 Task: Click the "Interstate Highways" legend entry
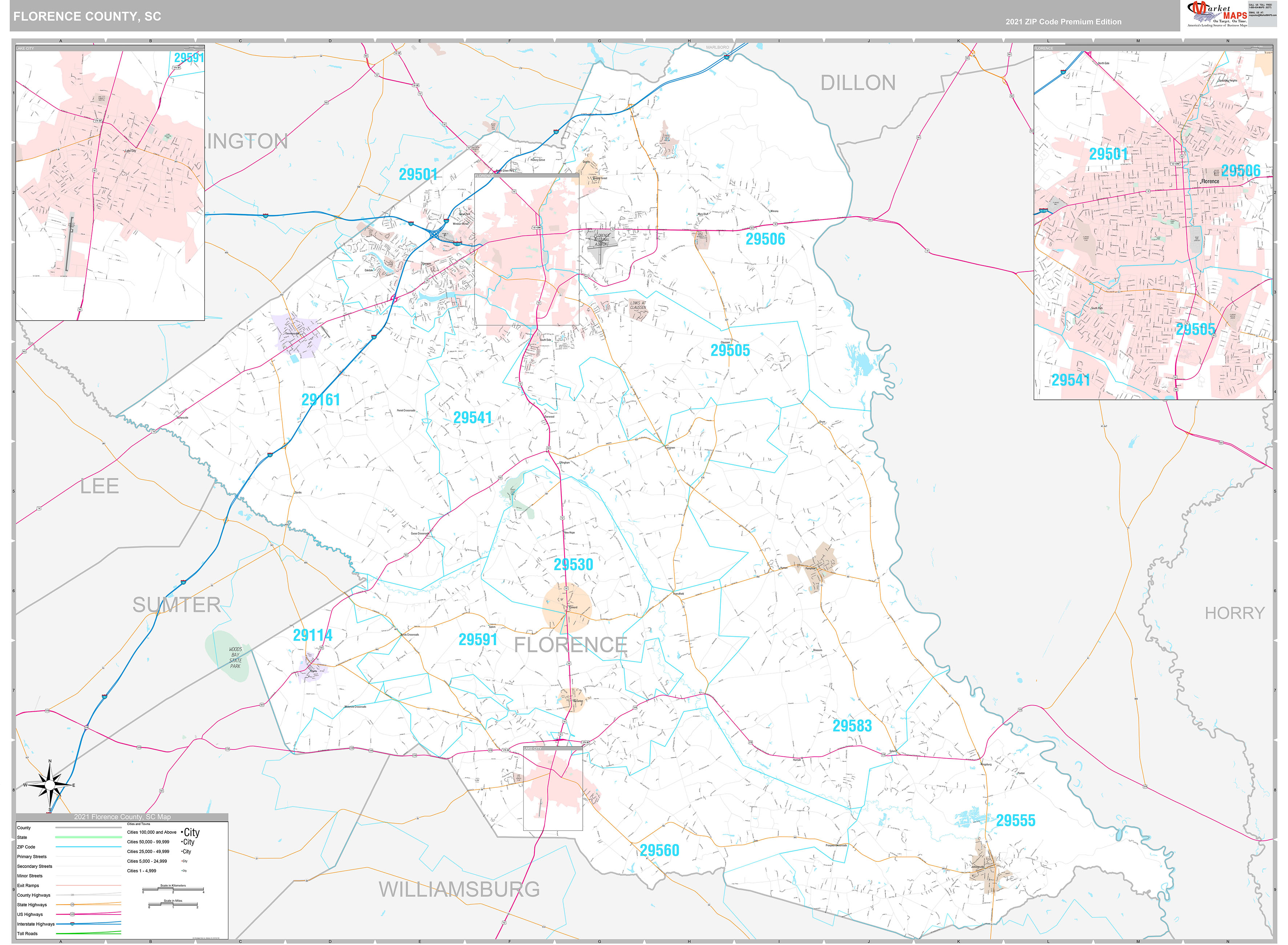click(36, 924)
